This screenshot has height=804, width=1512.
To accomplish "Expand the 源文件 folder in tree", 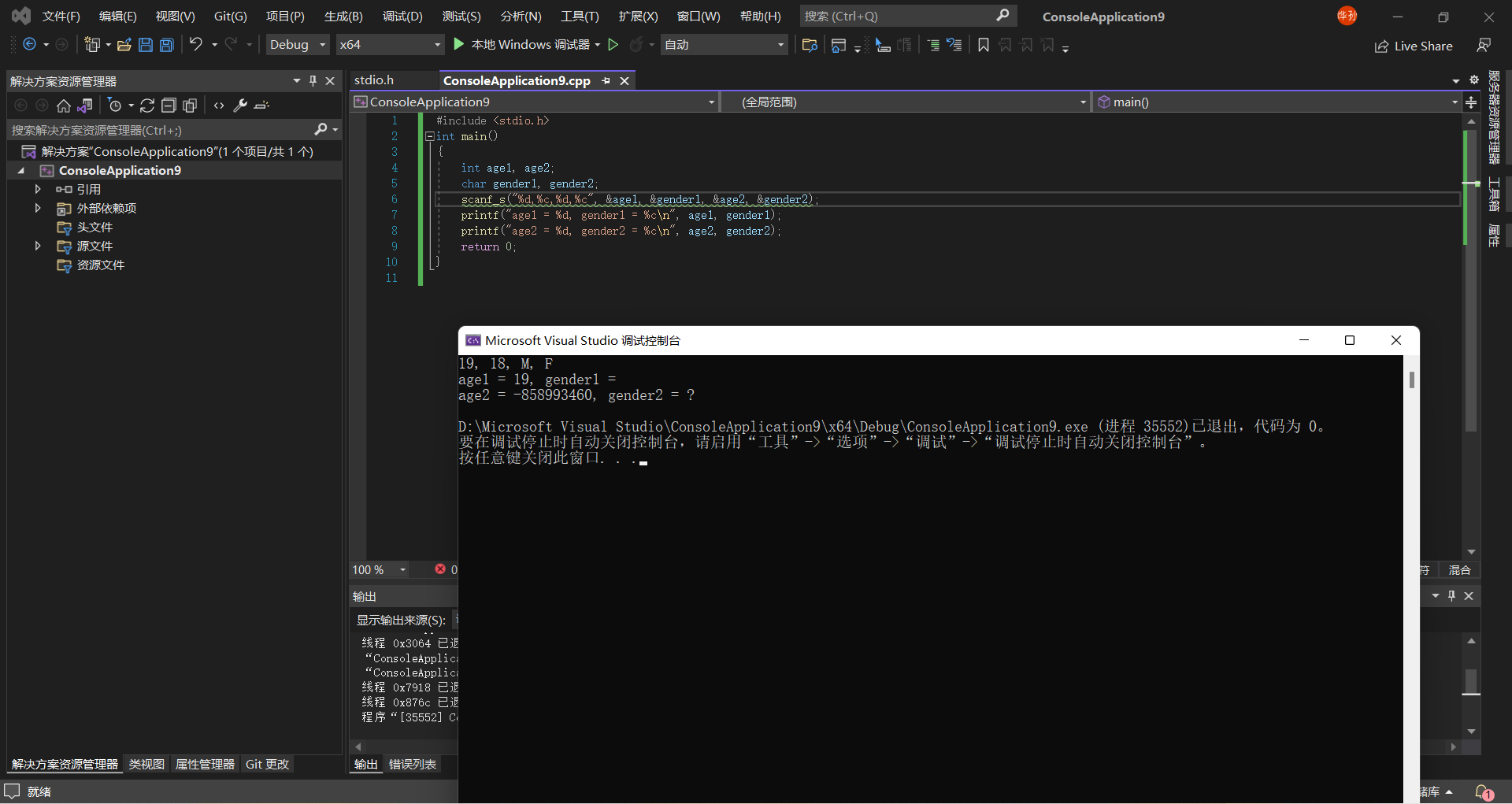I will (38, 246).
